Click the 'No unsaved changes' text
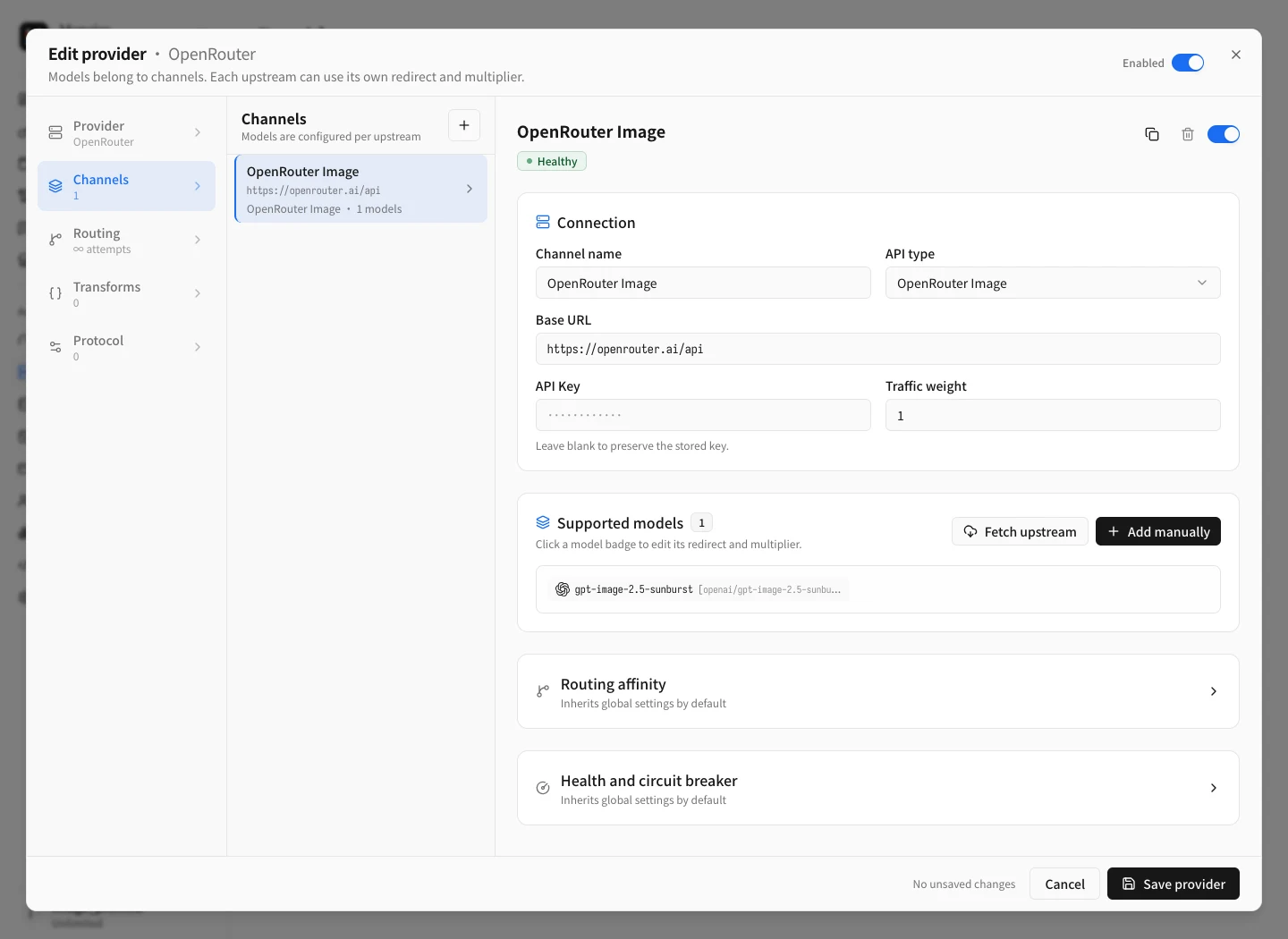The image size is (1288, 939). (964, 884)
